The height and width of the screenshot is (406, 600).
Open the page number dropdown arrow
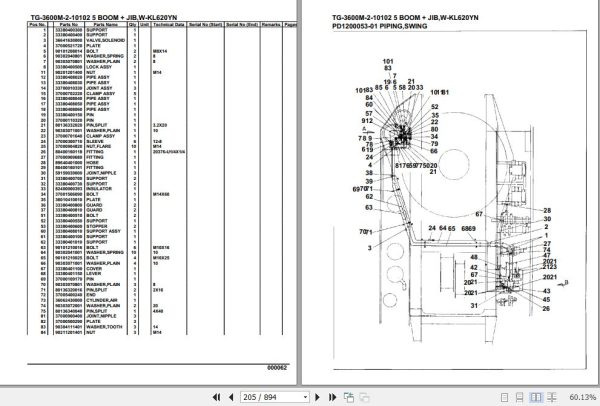pyautogui.click(x=305, y=397)
